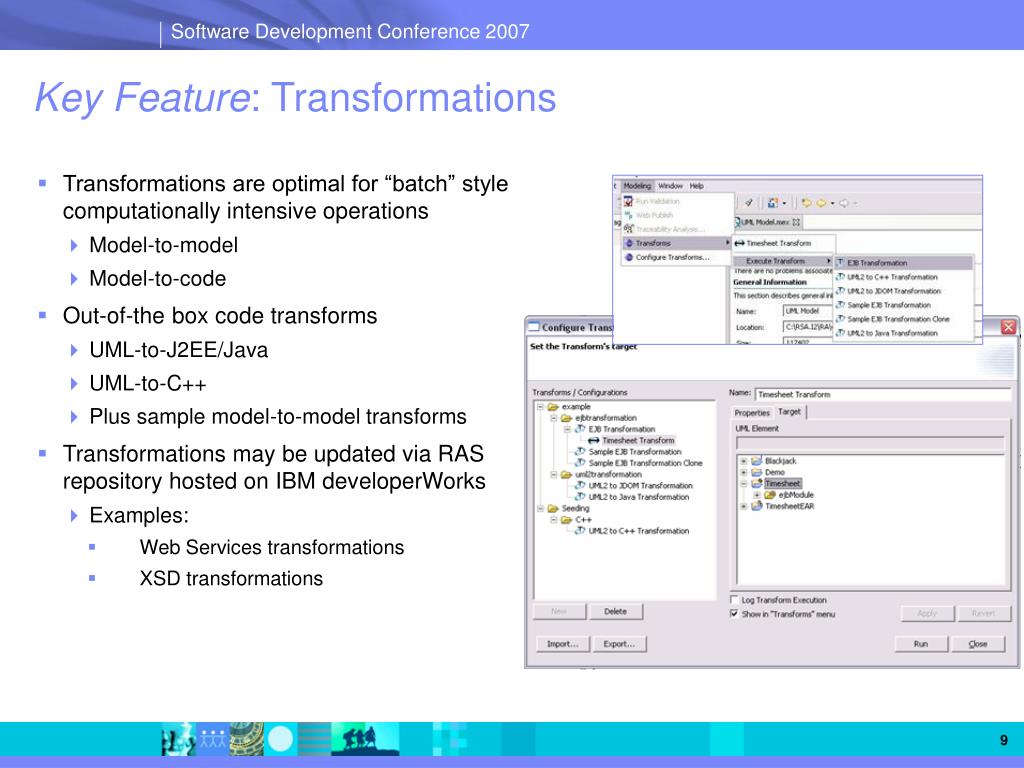The width and height of the screenshot is (1024, 768).
Task: Click the home perspective toolbar icon
Action: [773, 203]
